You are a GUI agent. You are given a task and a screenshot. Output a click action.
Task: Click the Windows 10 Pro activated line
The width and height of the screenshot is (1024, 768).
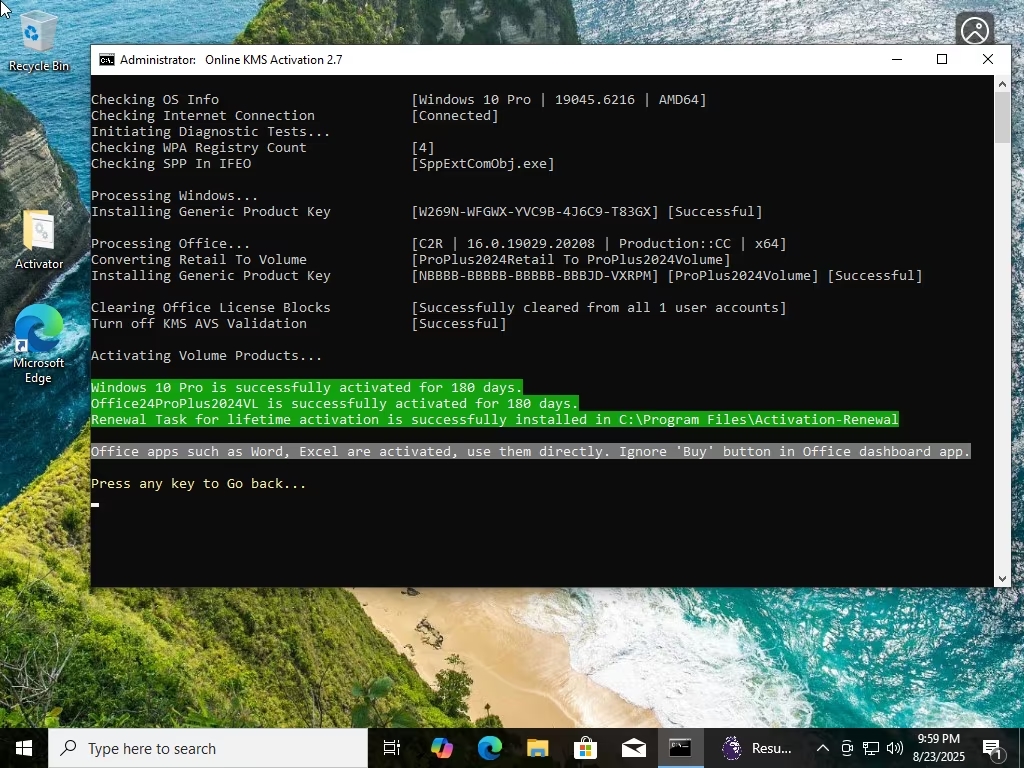(x=307, y=387)
